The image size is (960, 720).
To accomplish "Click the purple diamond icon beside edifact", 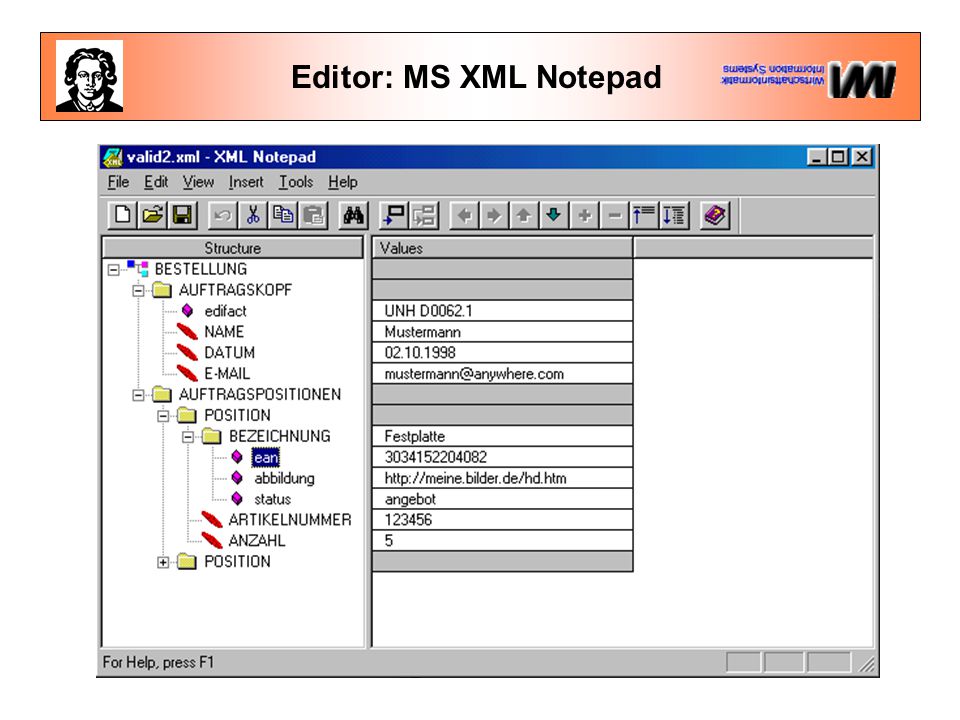I will tap(187, 310).
